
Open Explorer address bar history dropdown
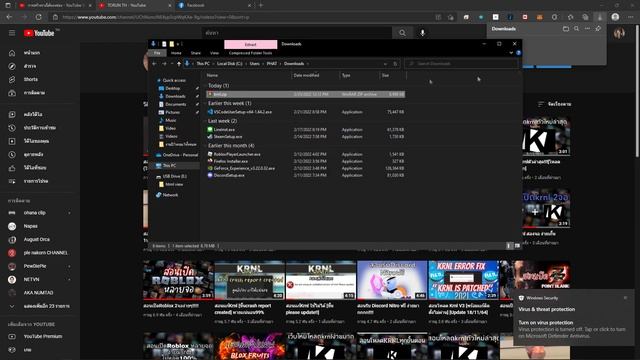pos(385,64)
